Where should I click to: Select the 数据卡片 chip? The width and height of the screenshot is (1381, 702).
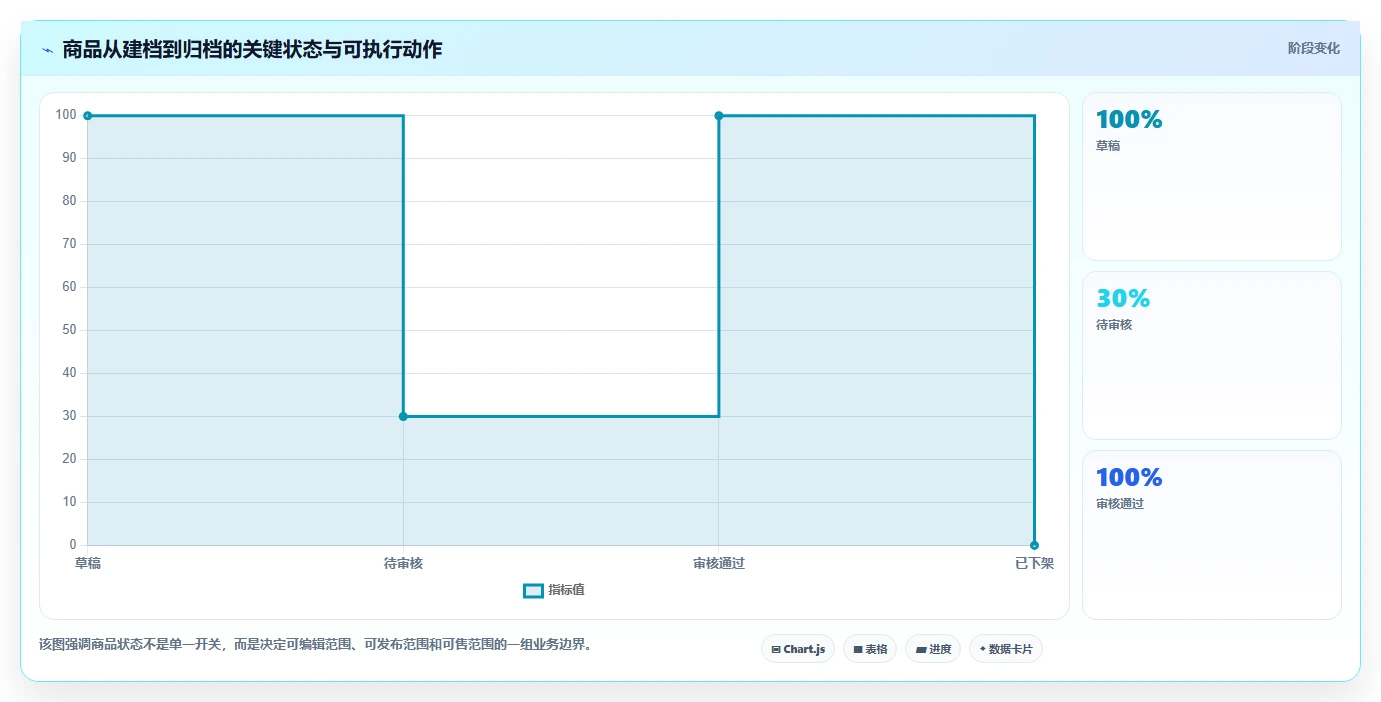[x=1006, y=649]
